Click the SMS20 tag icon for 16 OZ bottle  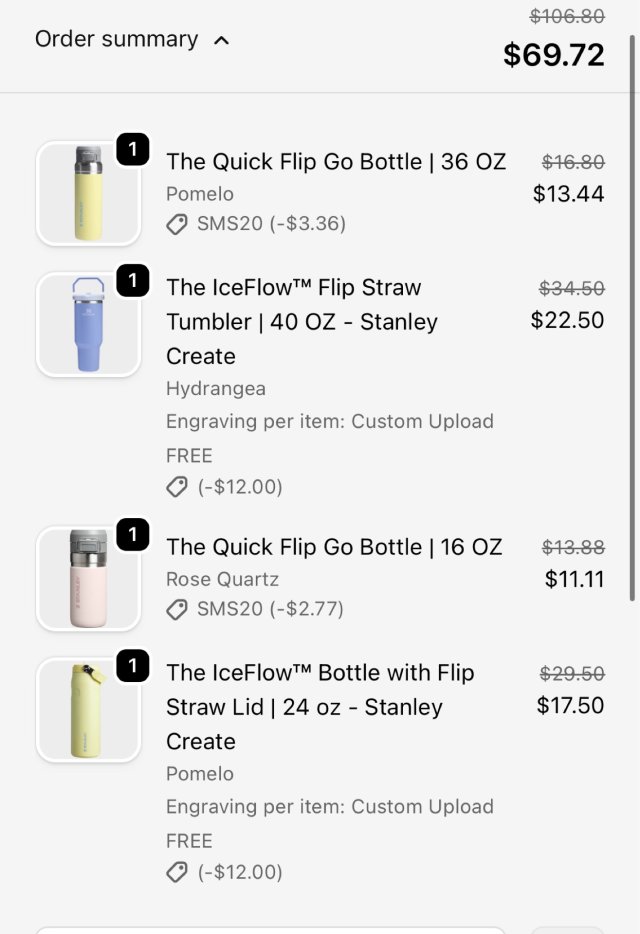click(x=177, y=609)
